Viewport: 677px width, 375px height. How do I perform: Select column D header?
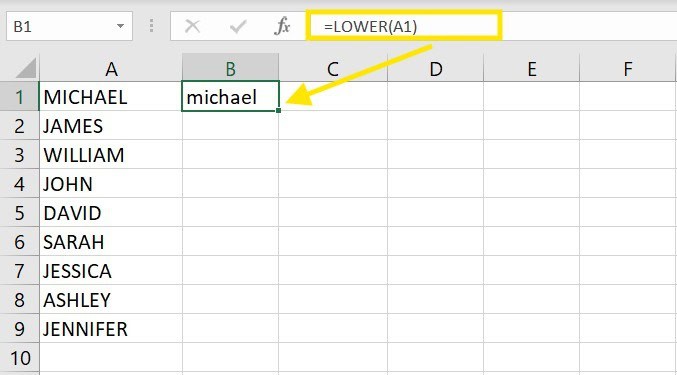[436, 69]
